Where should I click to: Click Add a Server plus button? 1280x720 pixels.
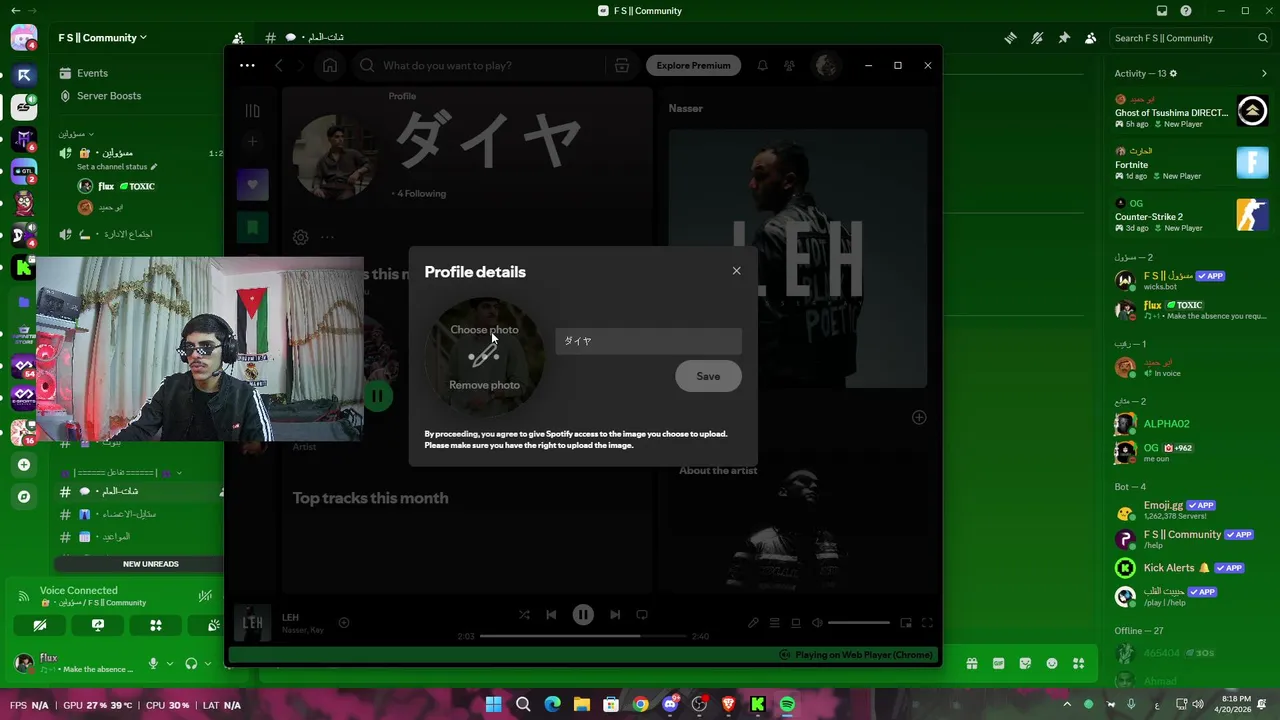click(x=24, y=464)
